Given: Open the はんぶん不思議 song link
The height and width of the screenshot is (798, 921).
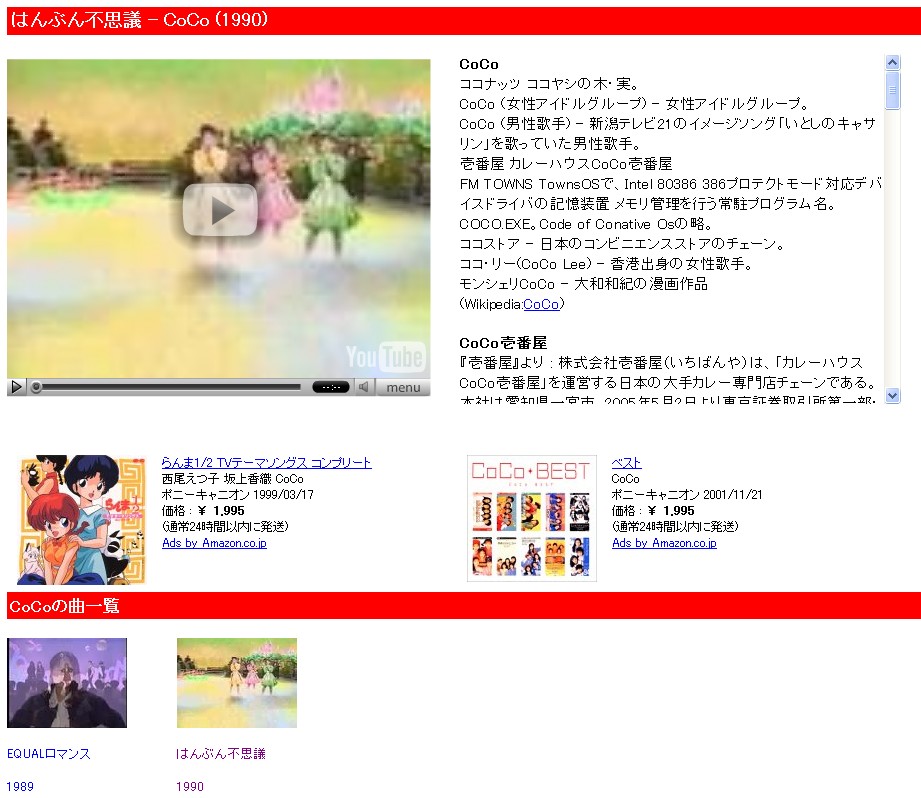Looking at the screenshot, I should click(221, 754).
